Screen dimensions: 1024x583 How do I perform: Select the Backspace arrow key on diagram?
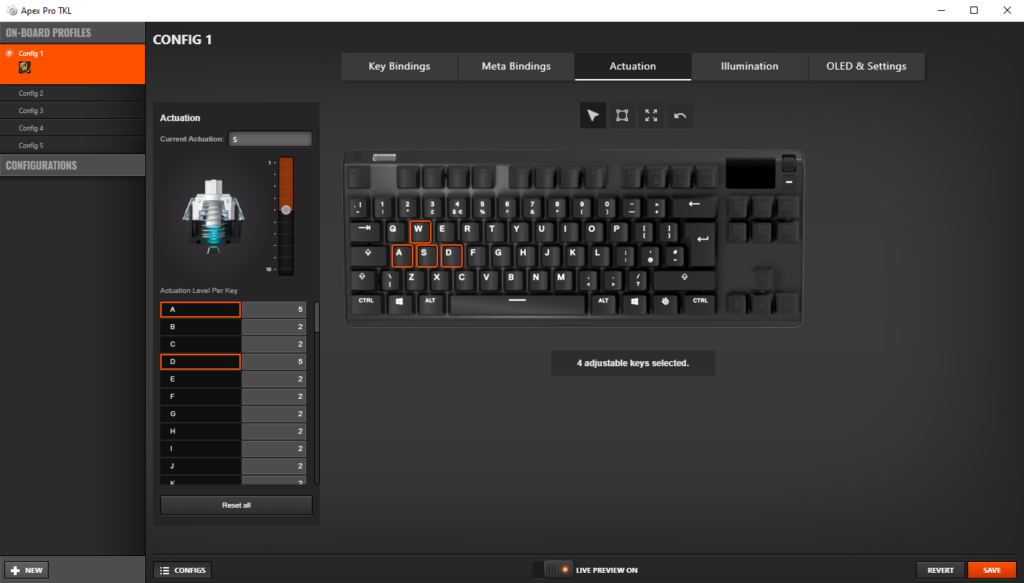[694, 207]
